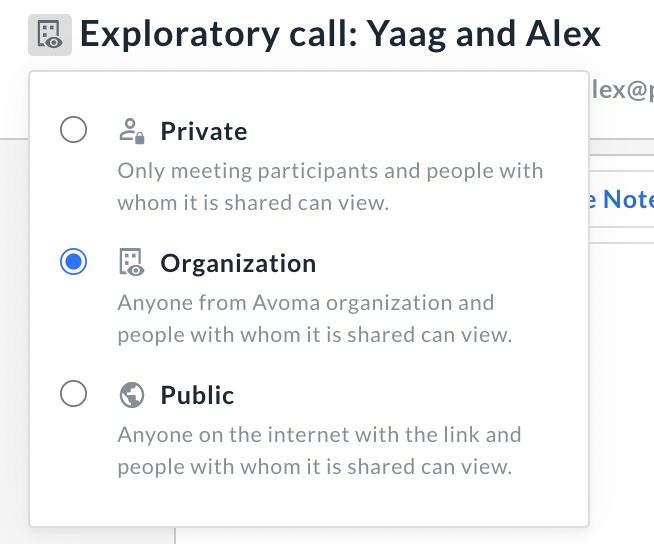Viewport: 654px width, 544px height.
Task: Click the description mentioning Avoma organization
Action: pos(315,318)
